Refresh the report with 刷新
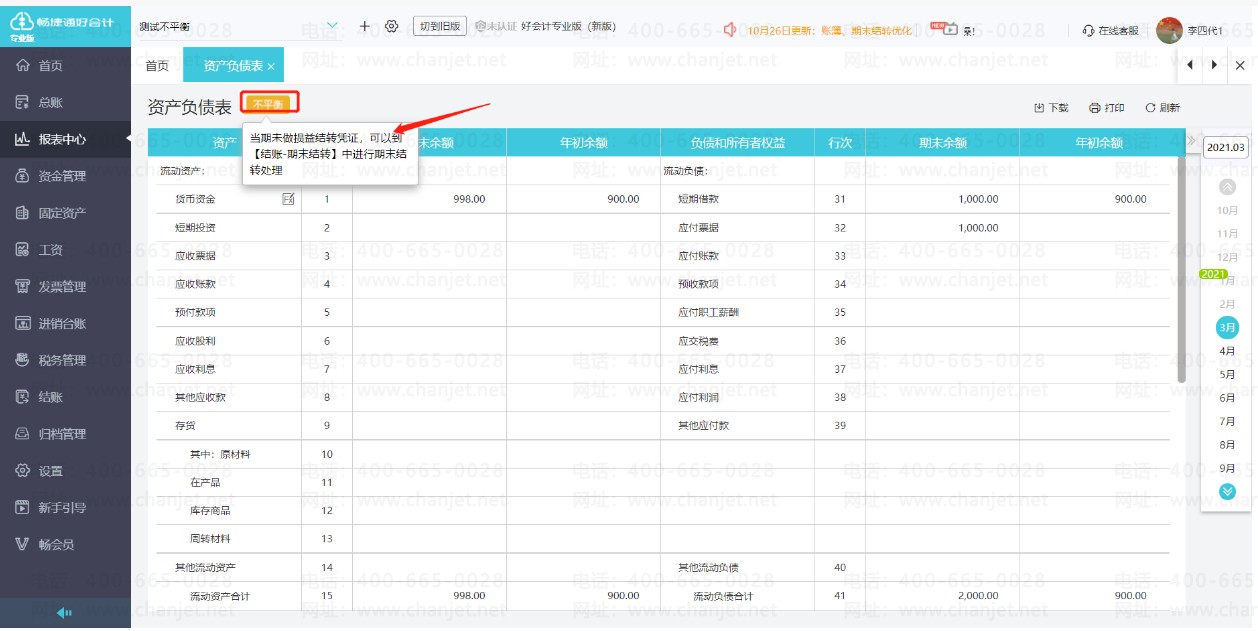The height and width of the screenshot is (631, 1258). [x=1162, y=108]
